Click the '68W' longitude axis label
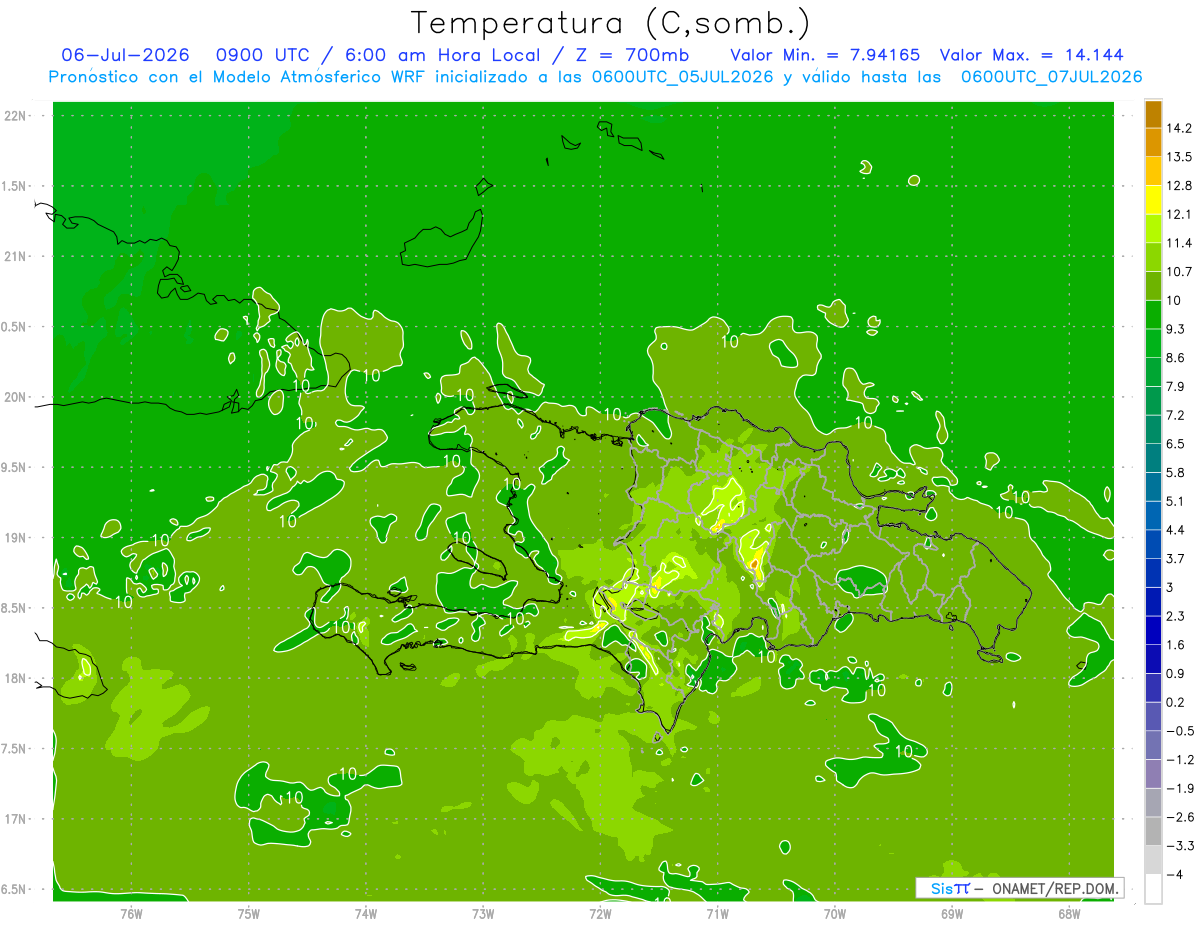 [1069, 913]
